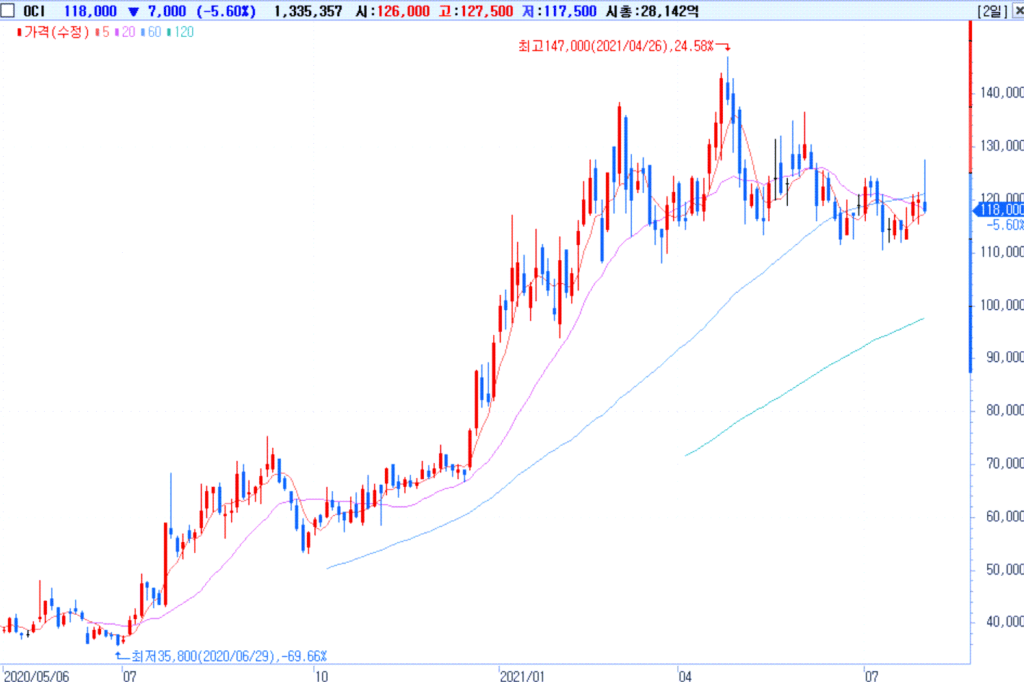
Task: Click the down arrow beside 7,000 change
Action: [x=132, y=11]
